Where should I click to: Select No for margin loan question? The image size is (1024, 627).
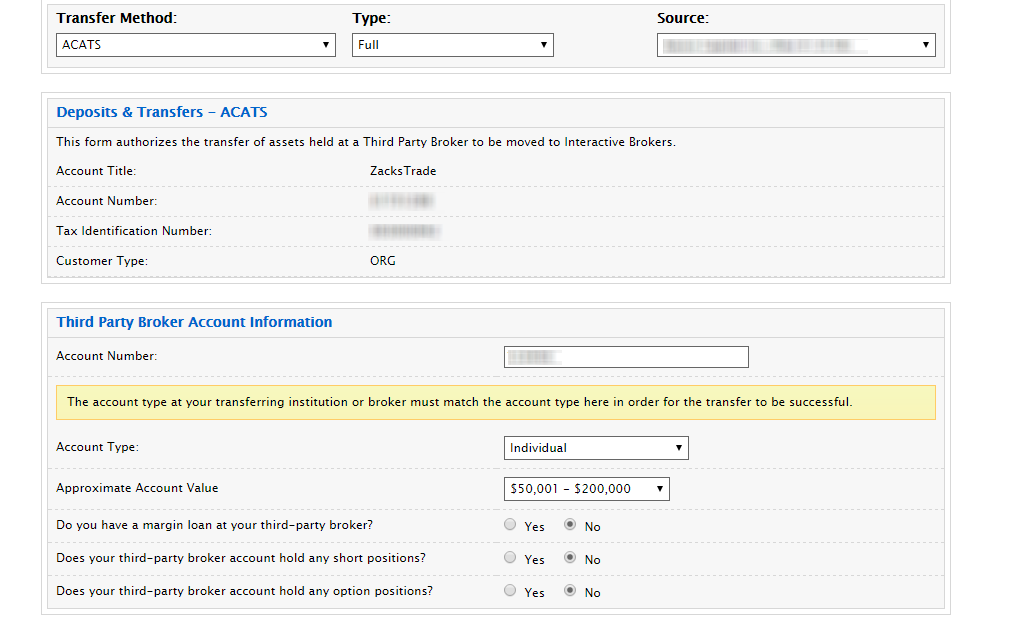(x=570, y=525)
